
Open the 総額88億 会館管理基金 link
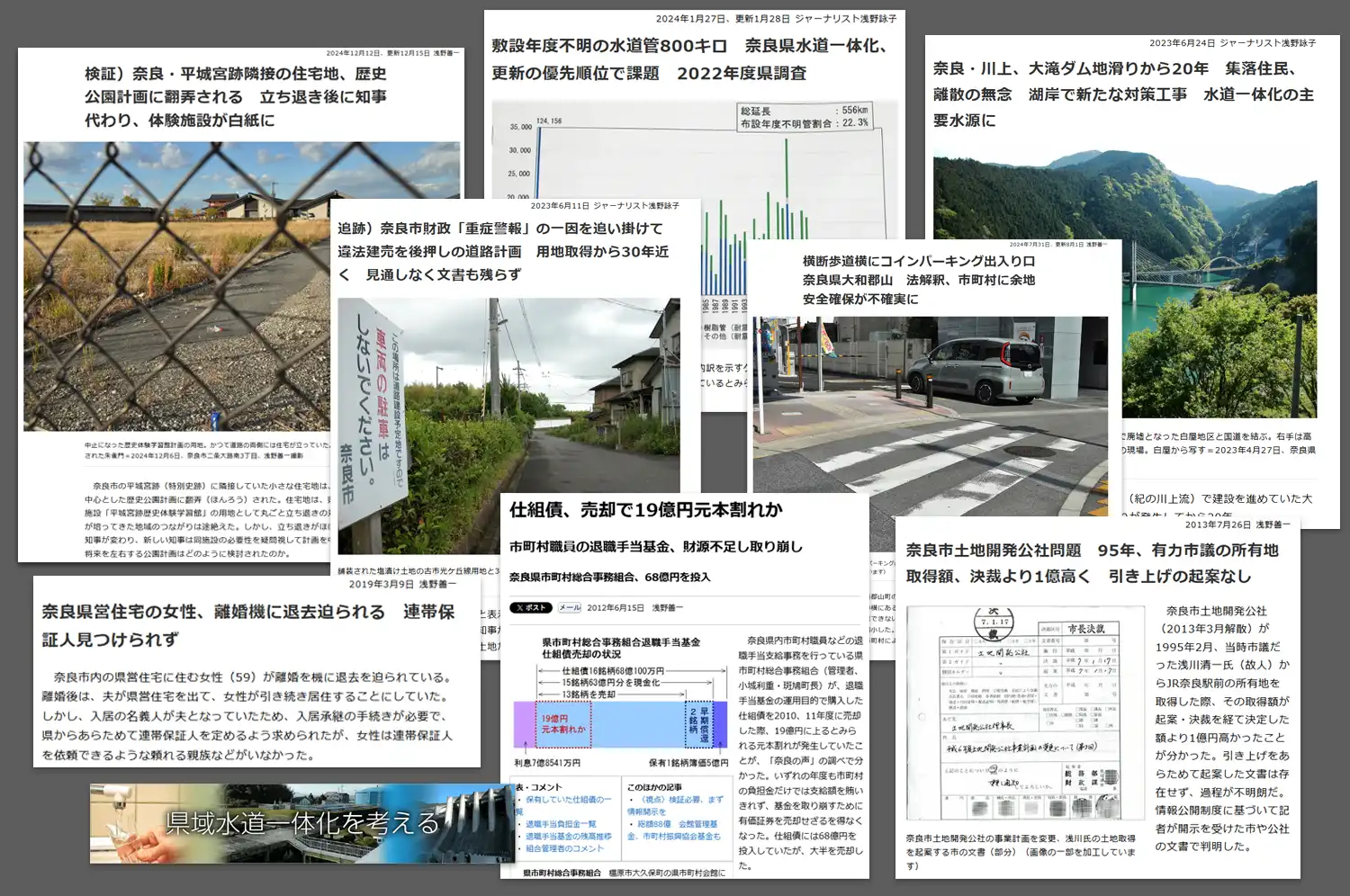tap(675, 830)
